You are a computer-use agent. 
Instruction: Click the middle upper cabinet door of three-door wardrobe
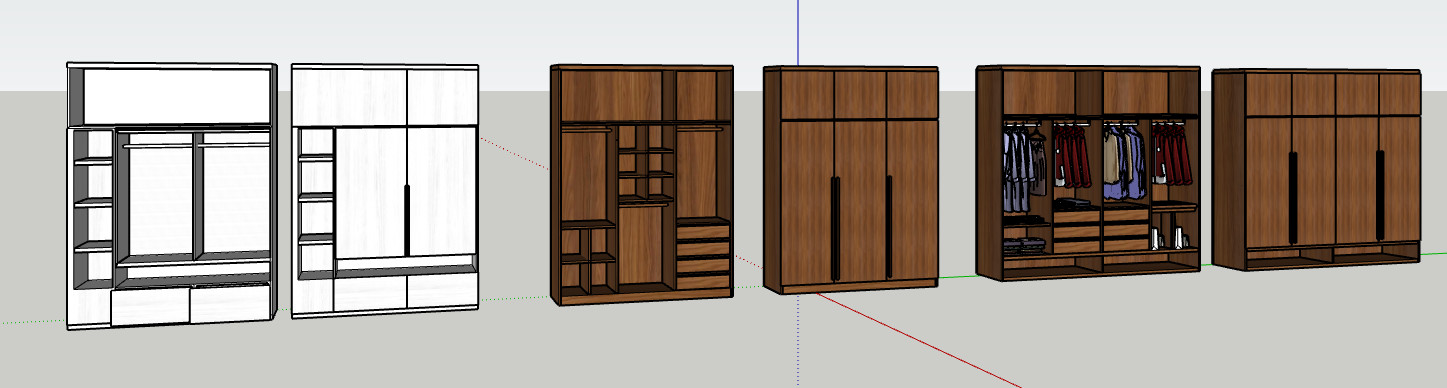[860, 95]
